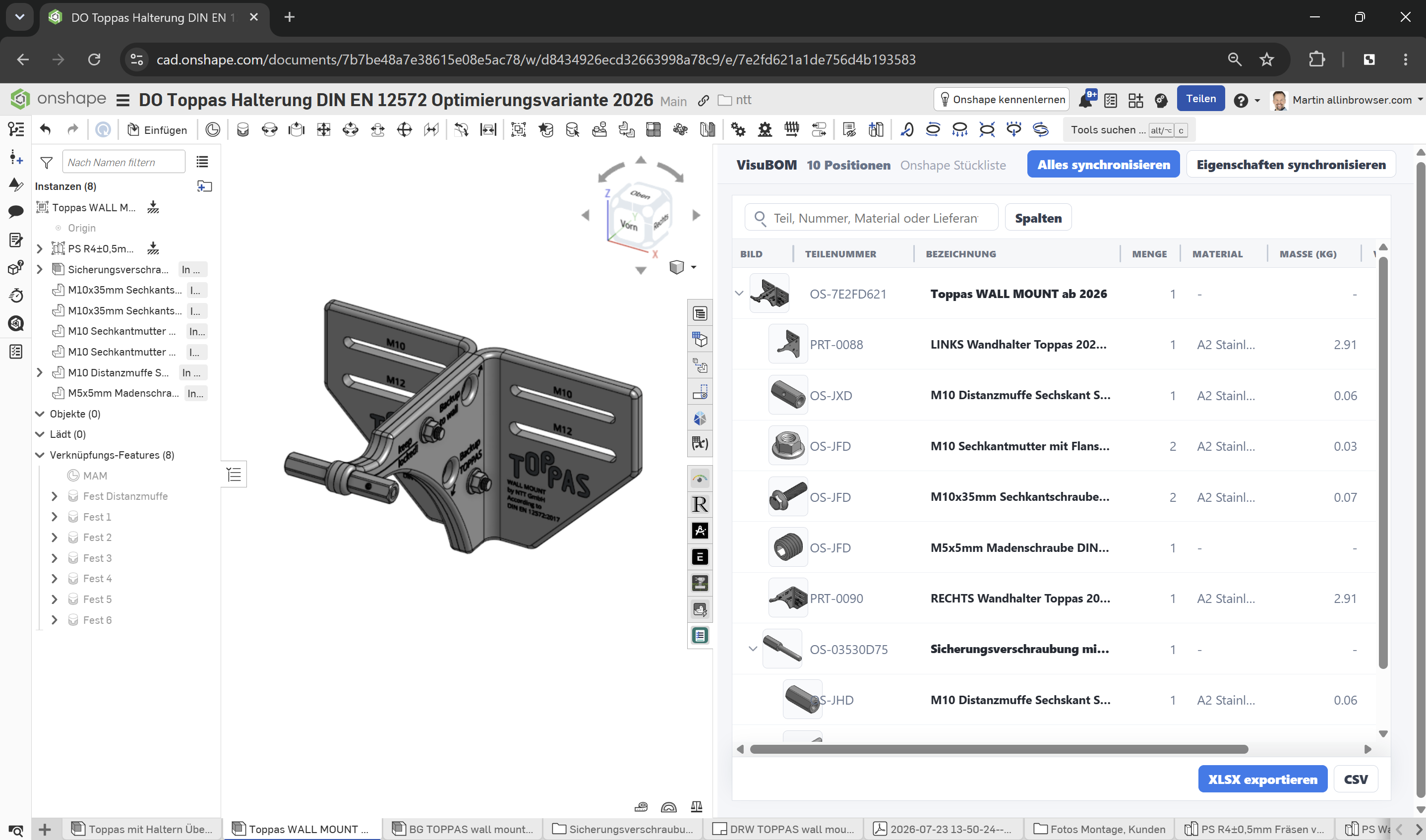Open the filter funnel icon in instance list

(47, 163)
